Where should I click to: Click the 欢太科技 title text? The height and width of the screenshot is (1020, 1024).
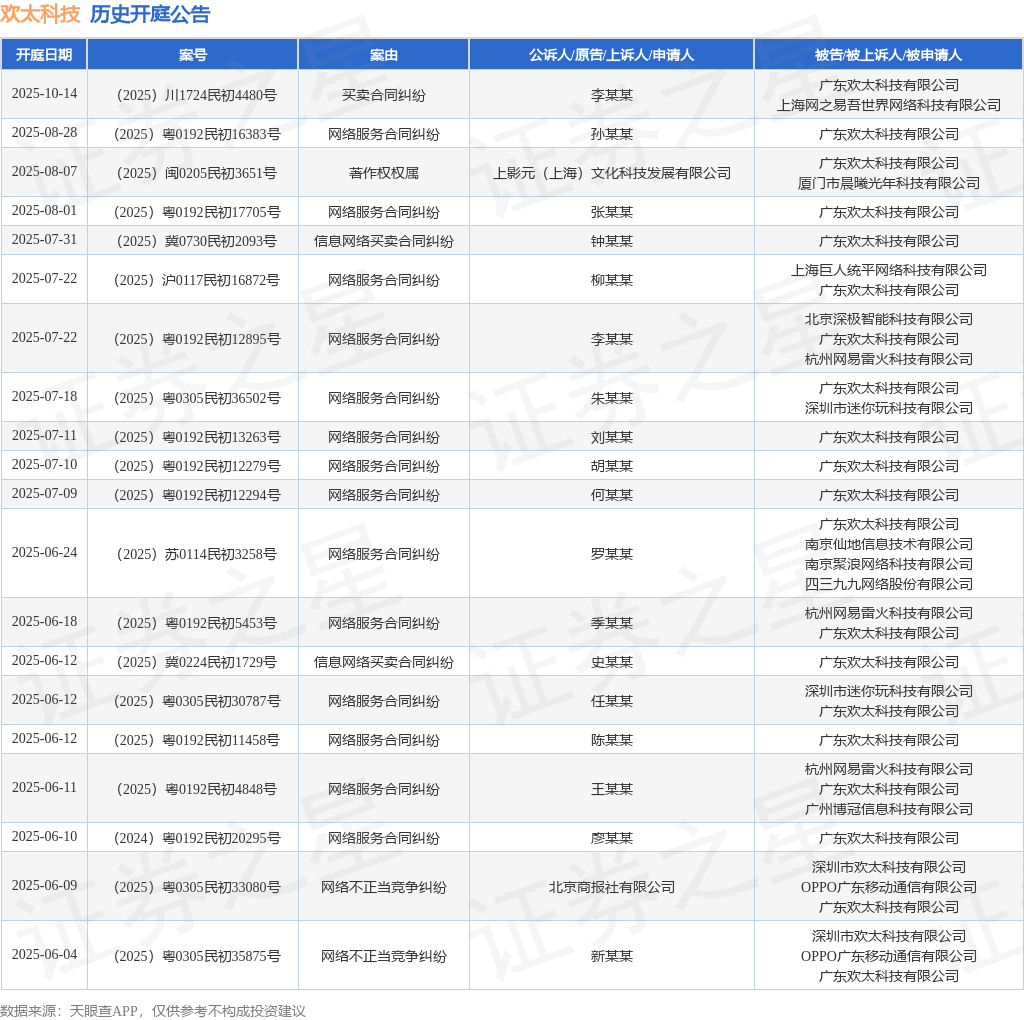(x=40, y=14)
